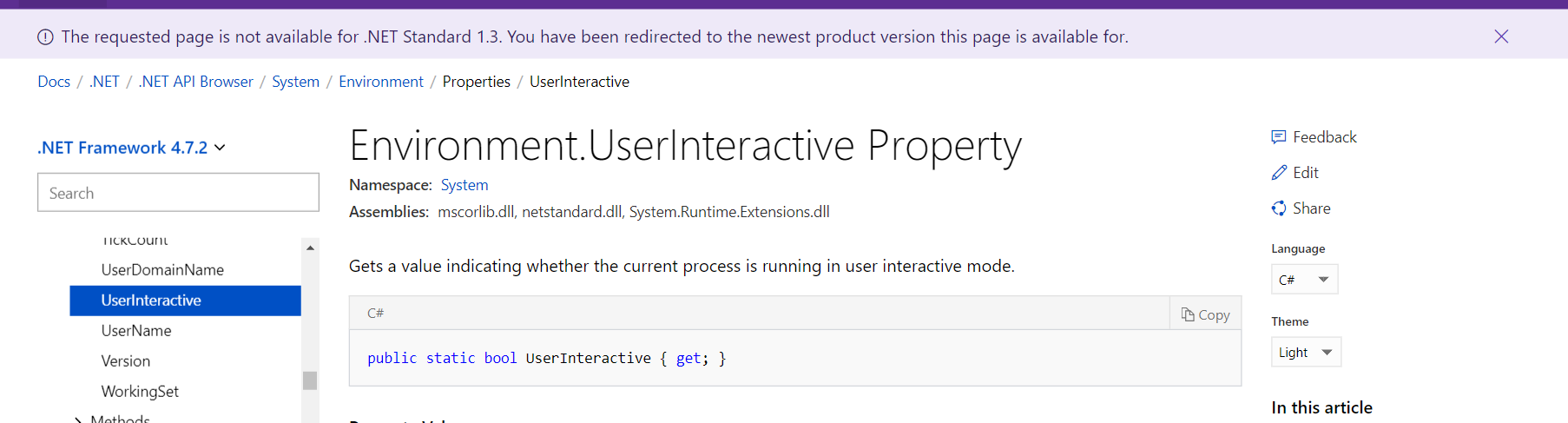1568x423 pixels.
Task: Open the Share link
Action: (x=1311, y=208)
